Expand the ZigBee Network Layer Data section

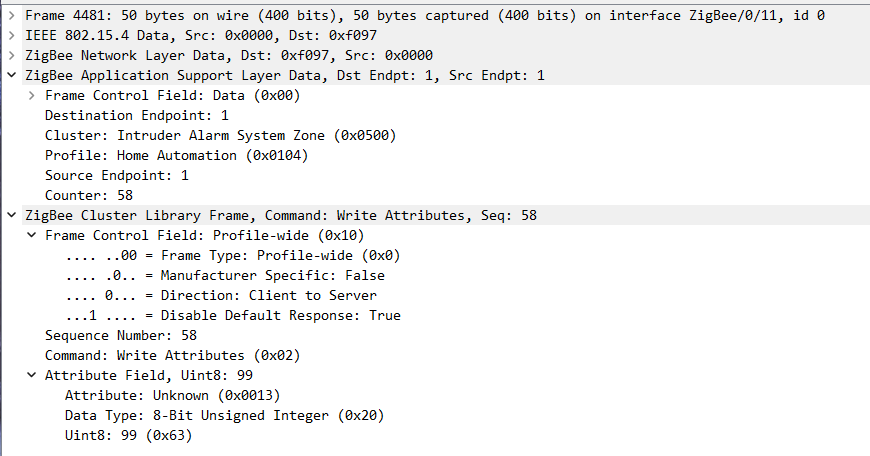[11, 56]
